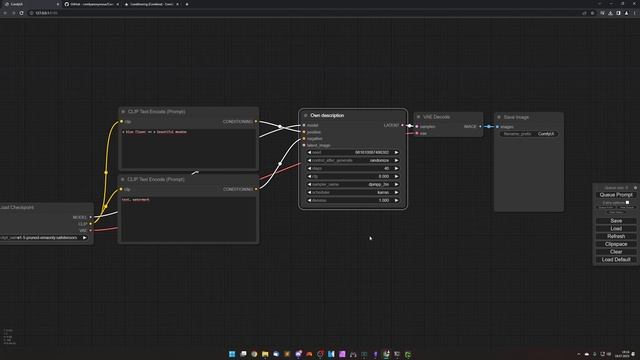Open the sampler_name dropdown showing dpmpp_2m
The width and height of the screenshot is (640, 360).
pos(353,184)
